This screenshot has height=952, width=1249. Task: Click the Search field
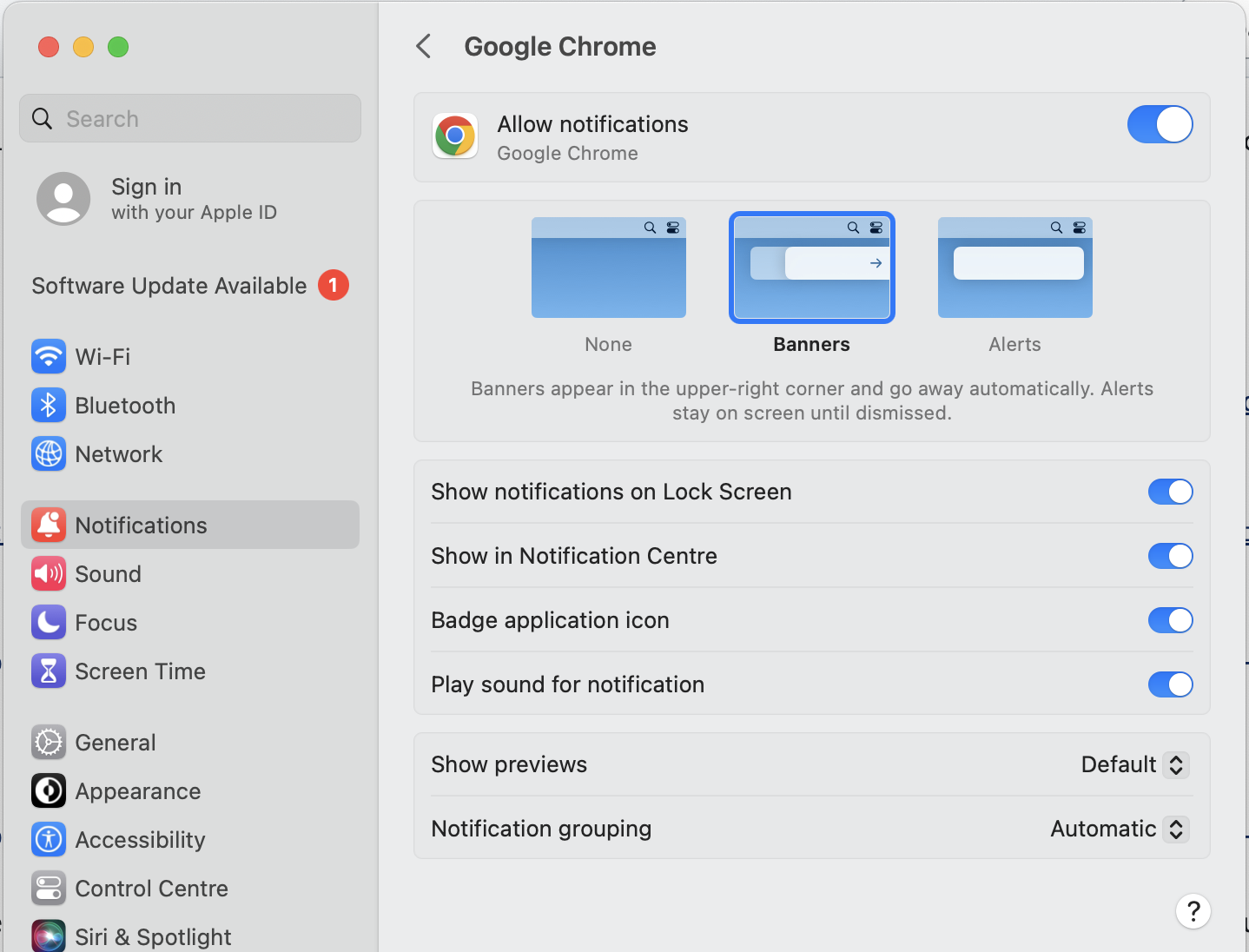pyautogui.click(x=189, y=118)
